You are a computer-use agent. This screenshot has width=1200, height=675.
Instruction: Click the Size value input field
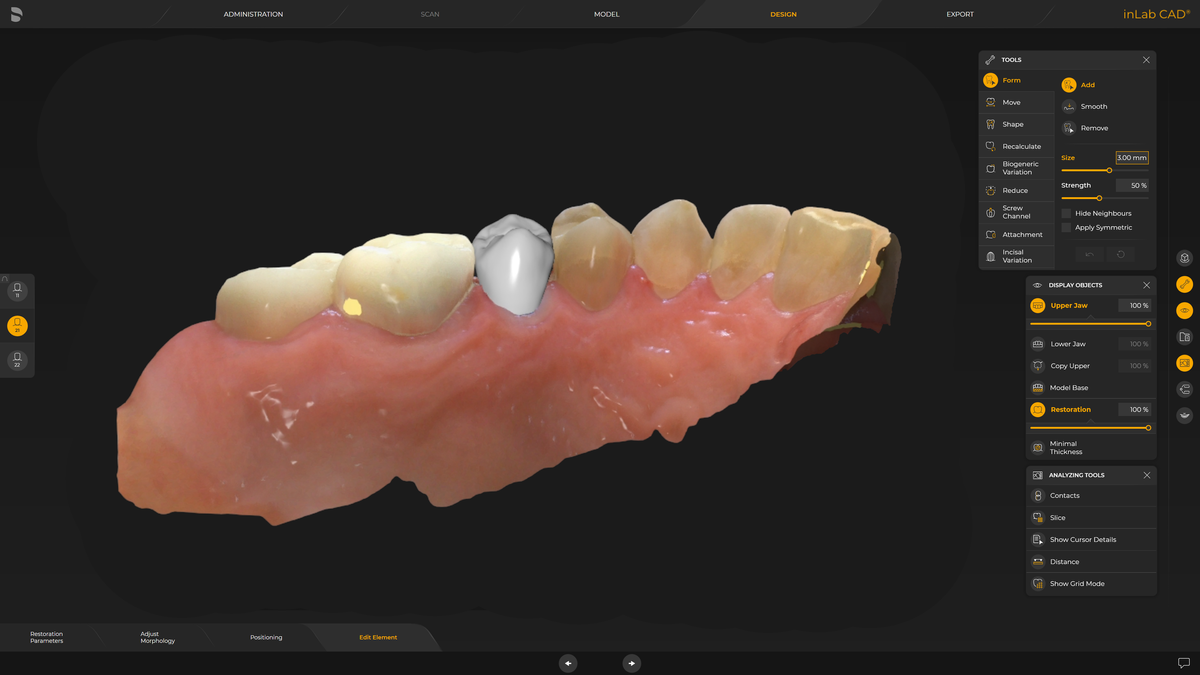click(1132, 158)
